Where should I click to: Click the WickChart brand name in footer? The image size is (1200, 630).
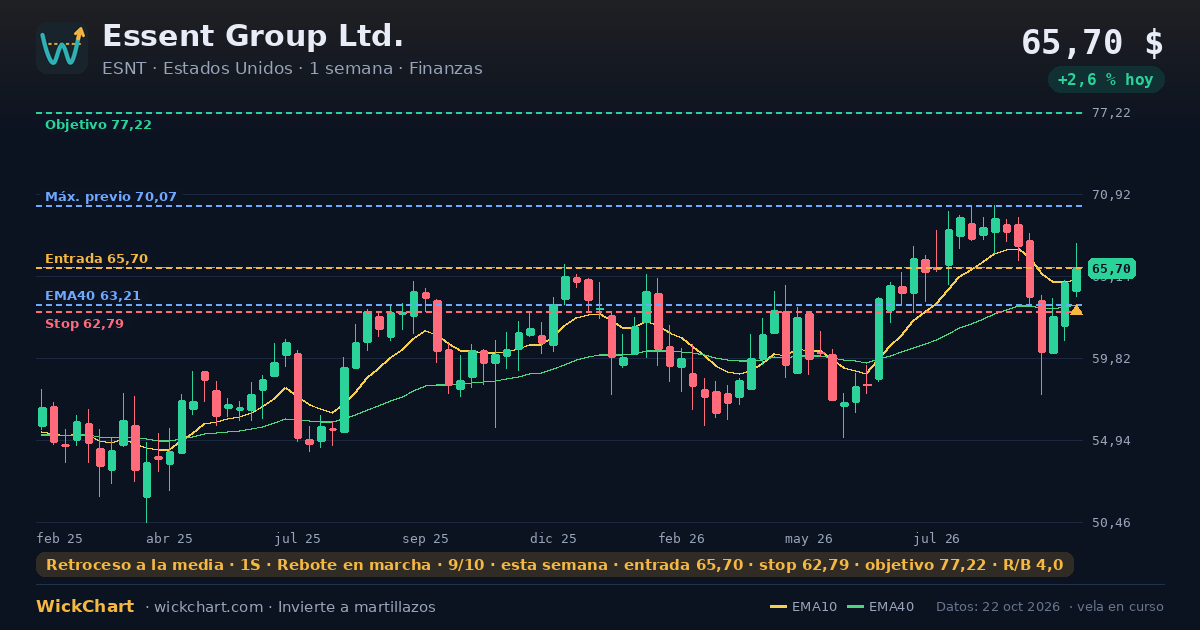click(x=85, y=606)
